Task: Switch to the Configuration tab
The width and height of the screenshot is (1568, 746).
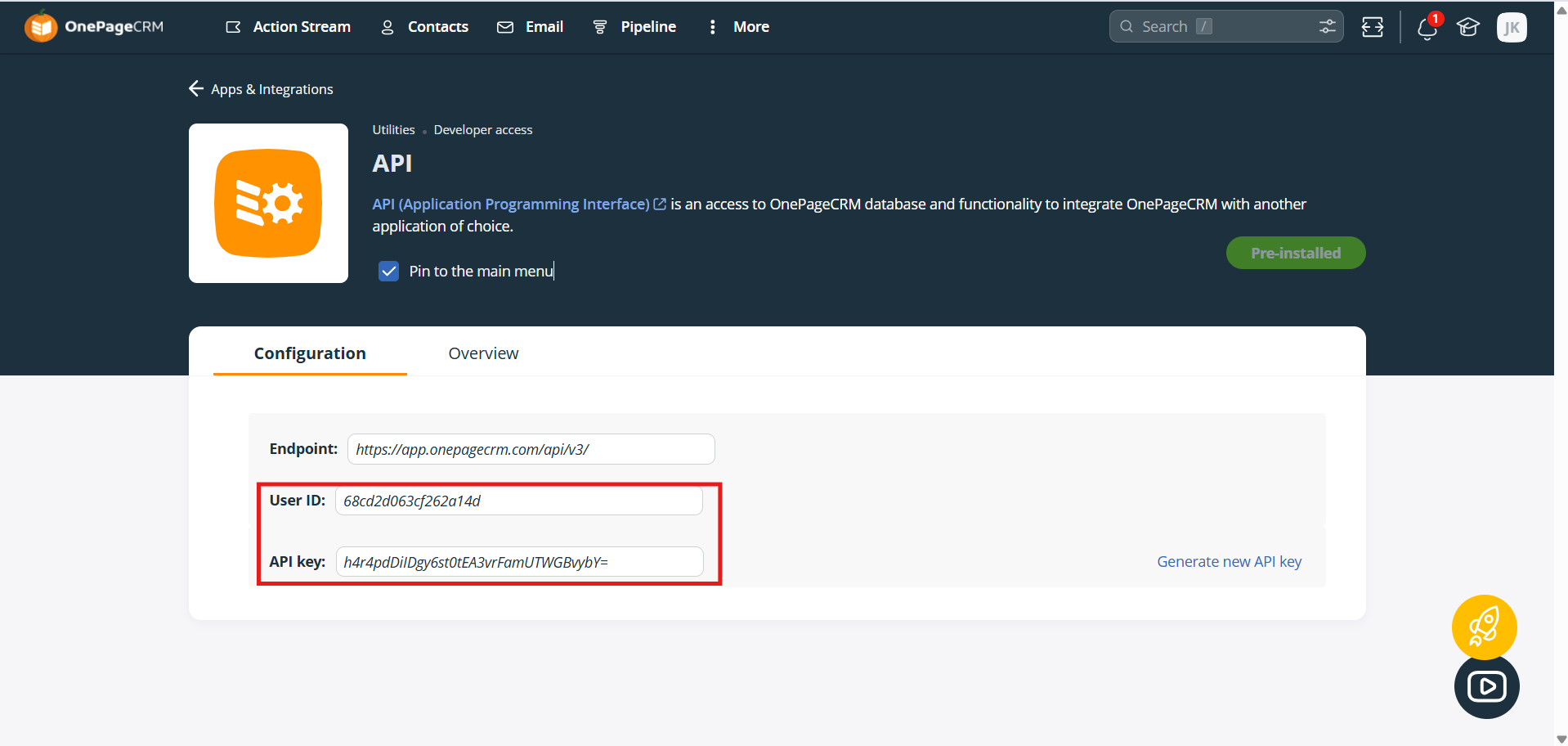Action: tap(310, 353)
